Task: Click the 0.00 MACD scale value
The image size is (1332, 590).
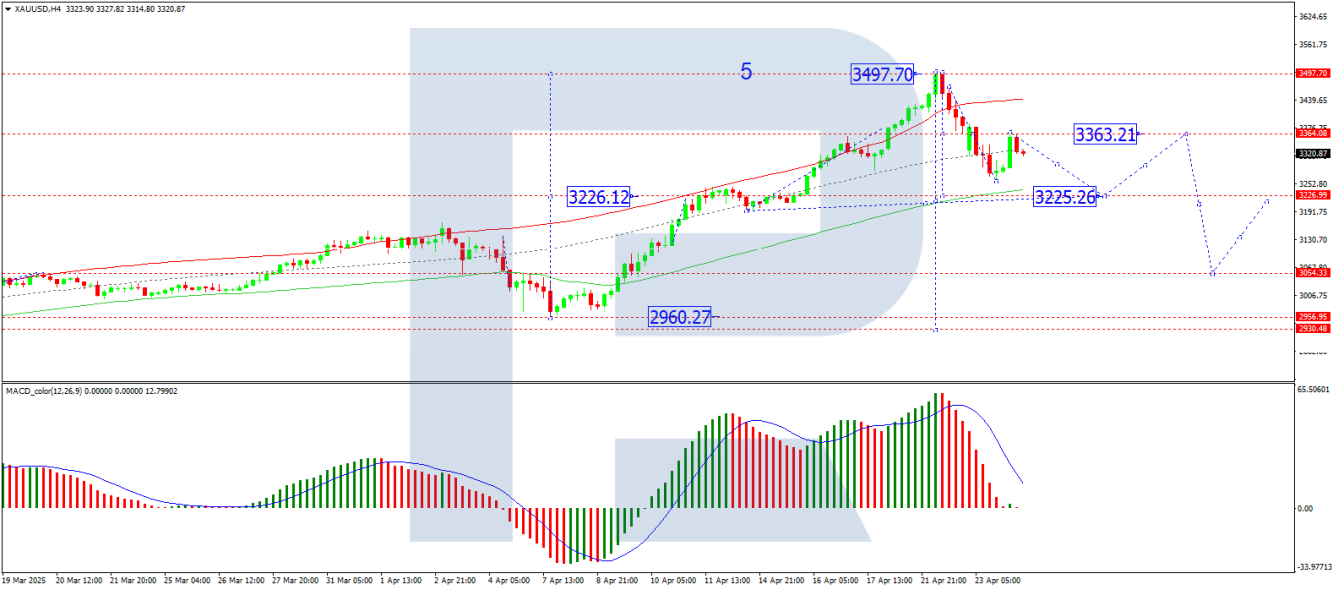Action: pyautogui.click(x=1305, y=508)
